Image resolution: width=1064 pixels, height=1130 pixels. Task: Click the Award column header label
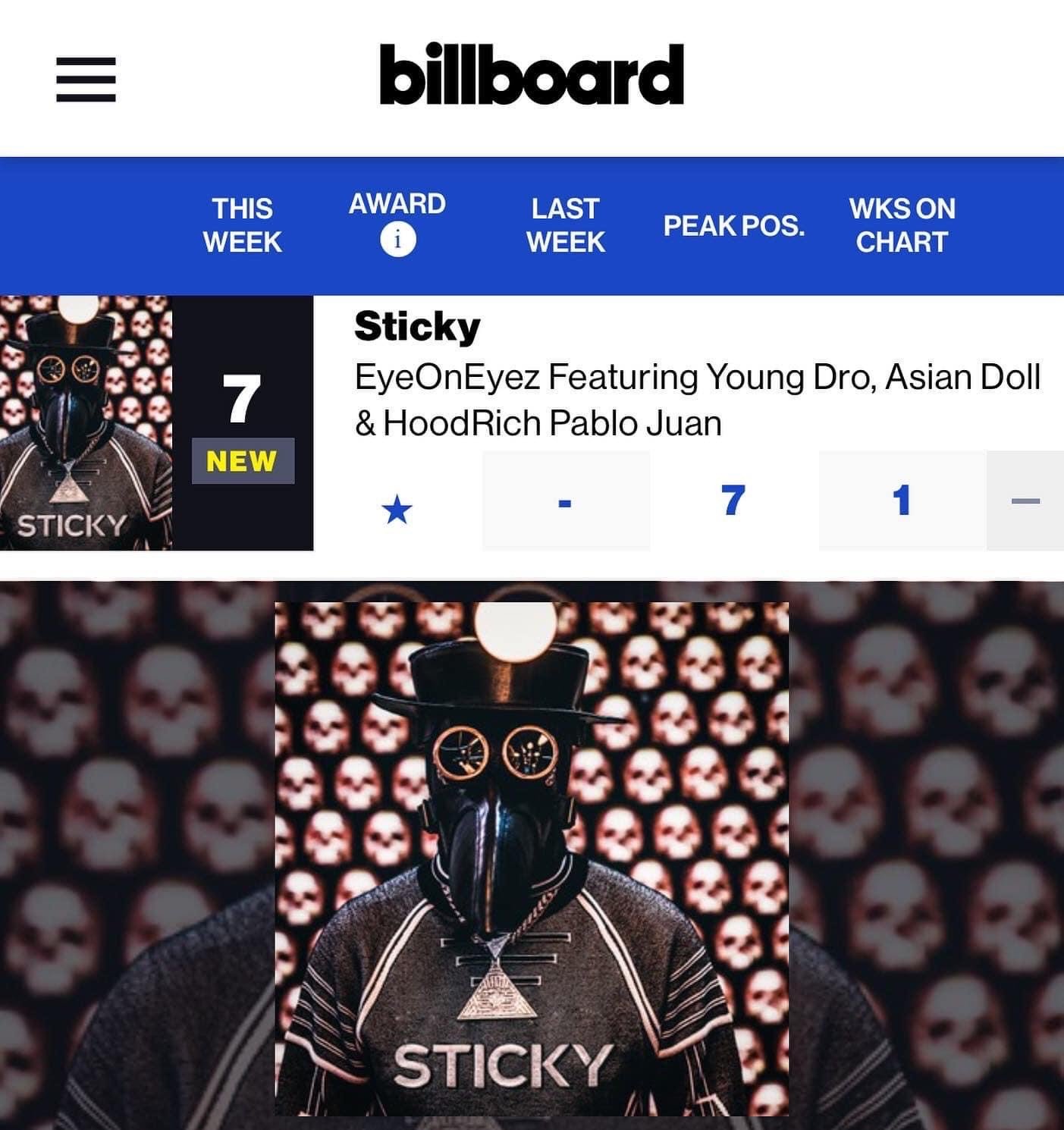[x=397, y=204]
